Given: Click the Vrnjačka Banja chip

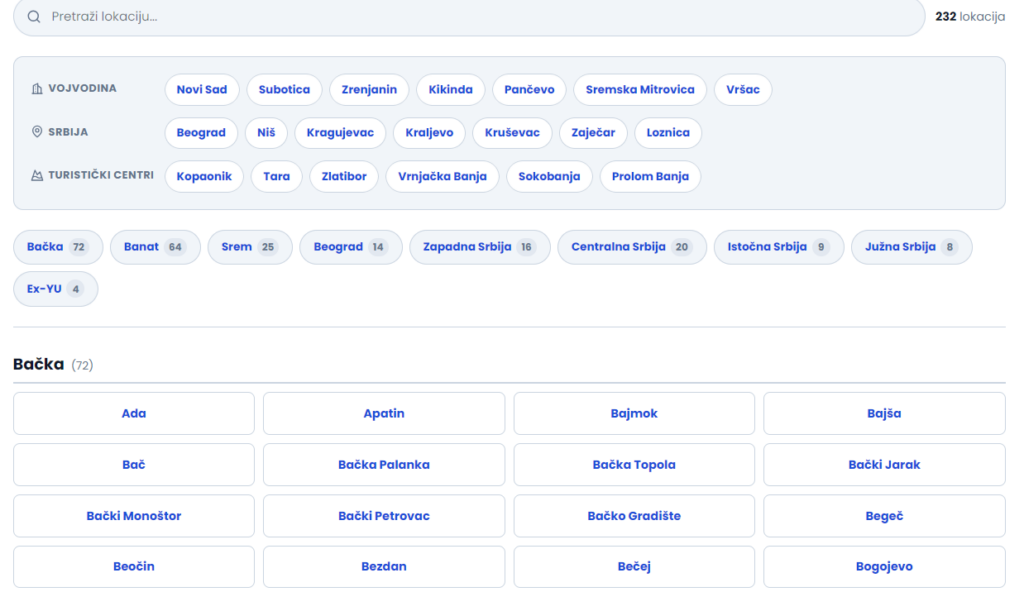Looking at the screenshot, I should 442,177.
